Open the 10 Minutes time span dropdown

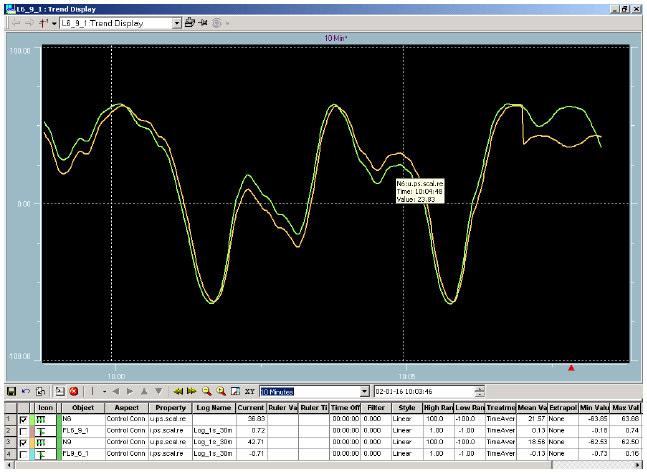pyautogui.click(x=364, y=391)
